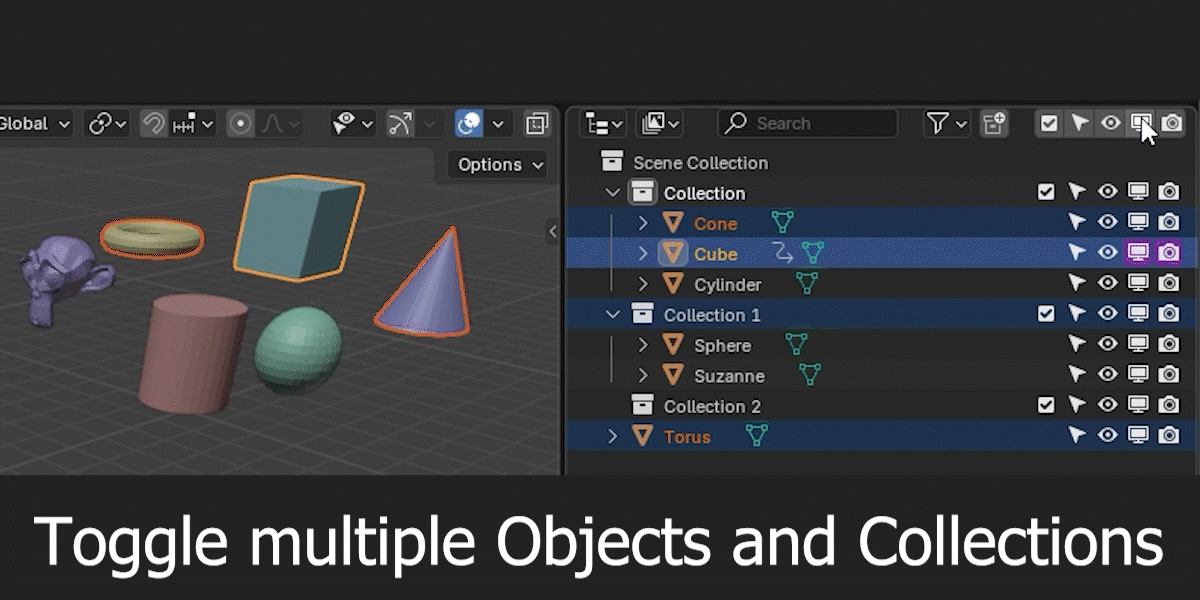The height and width of the screenshot is (600, 1200).
Task: Open the Outliner display mode dropdown
Action: click(x=603, y=123)
